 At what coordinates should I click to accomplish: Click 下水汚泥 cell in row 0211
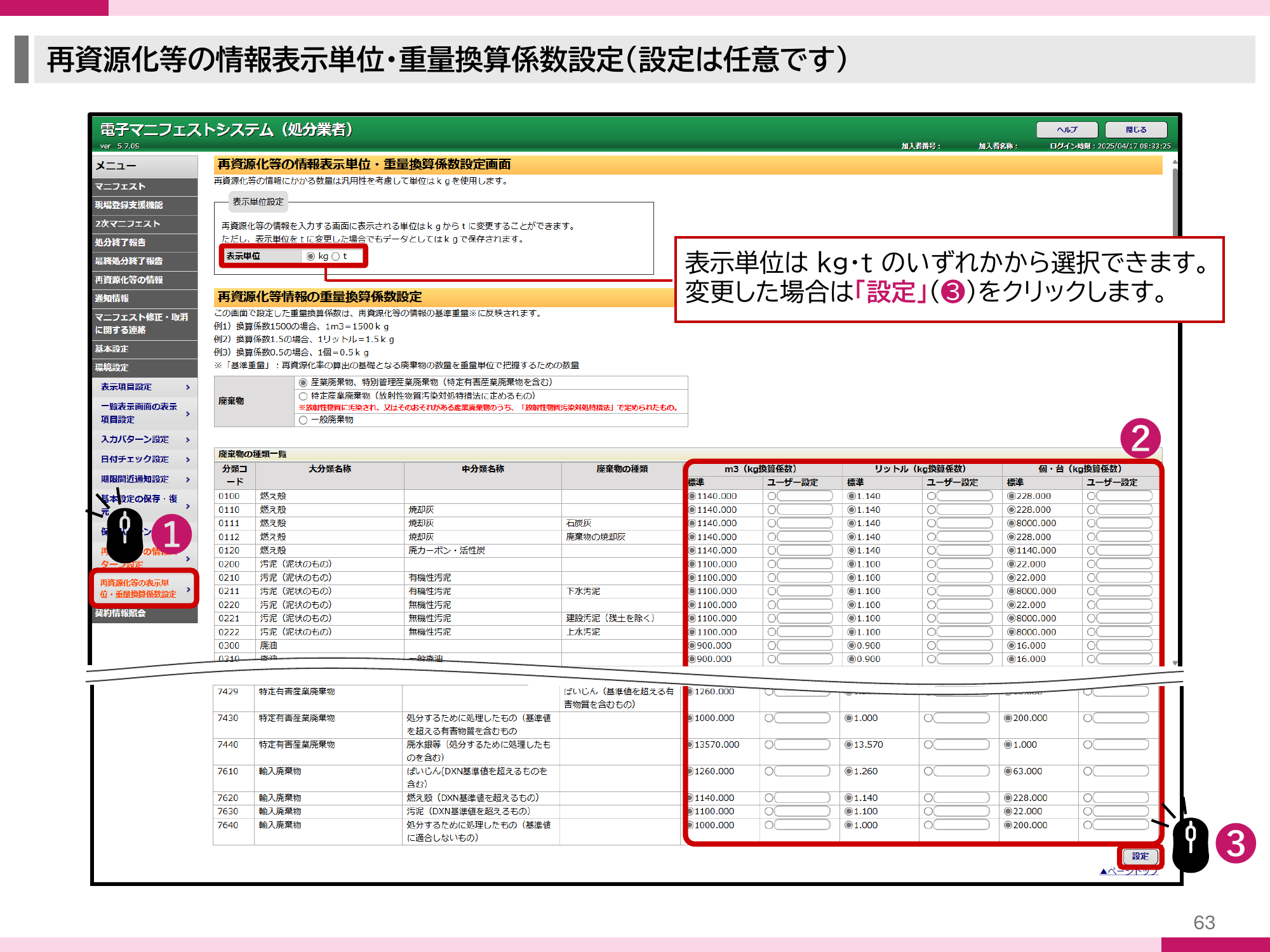622,592
